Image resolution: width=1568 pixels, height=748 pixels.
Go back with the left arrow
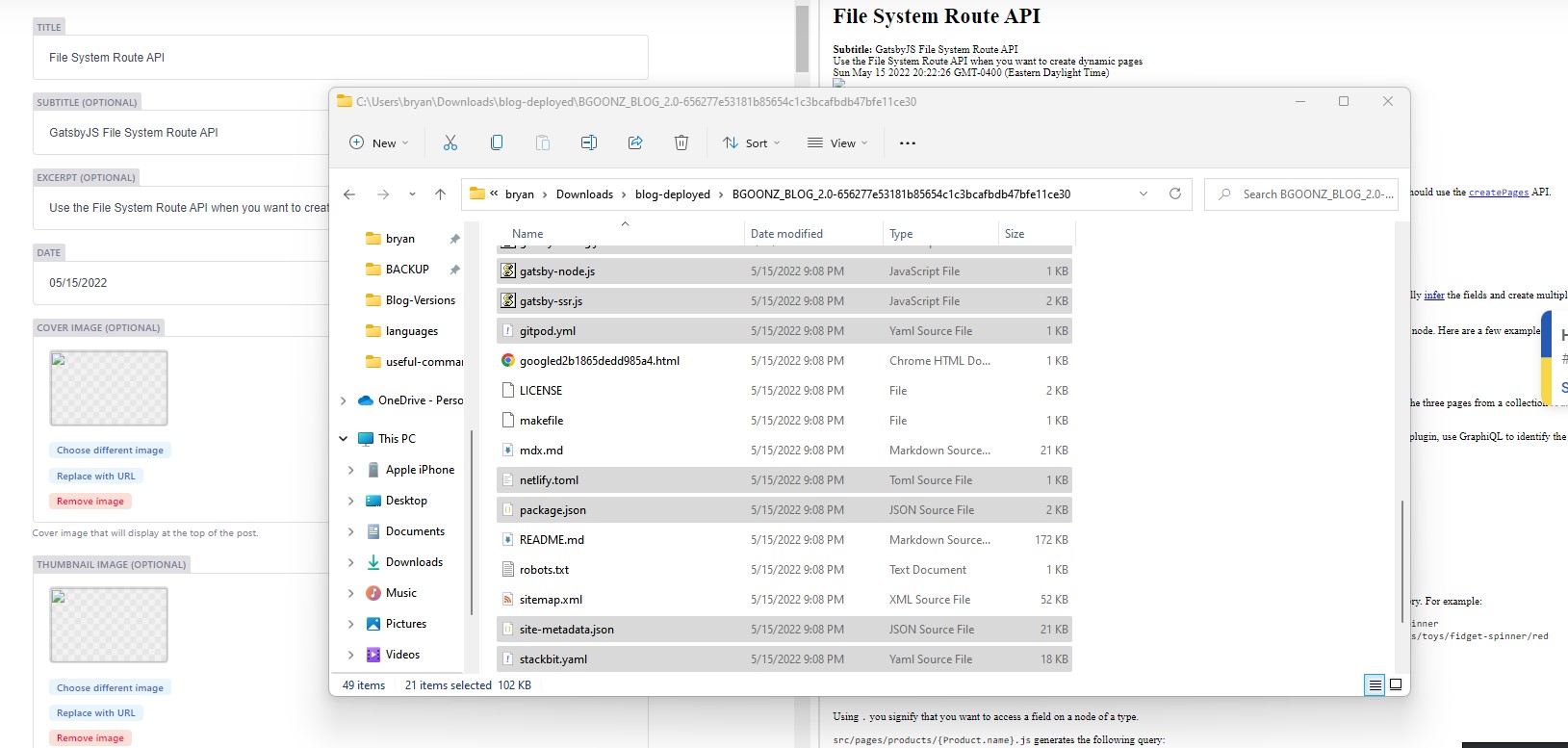point(349,194)
